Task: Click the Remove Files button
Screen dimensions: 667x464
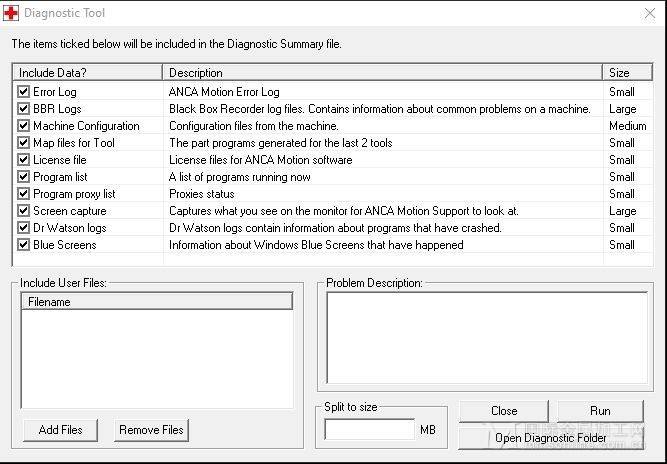Action: (x=151, y=430)
